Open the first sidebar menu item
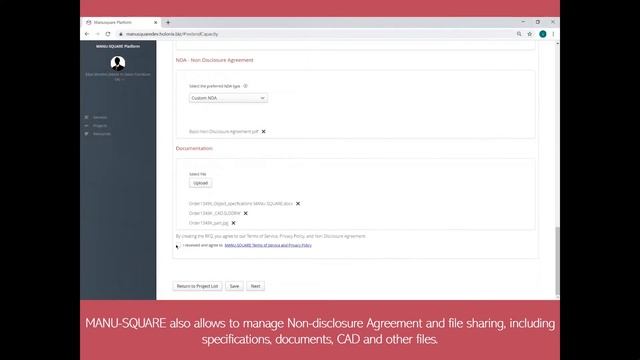Viewport: 640px width, 360px height. tap(100, 118)
